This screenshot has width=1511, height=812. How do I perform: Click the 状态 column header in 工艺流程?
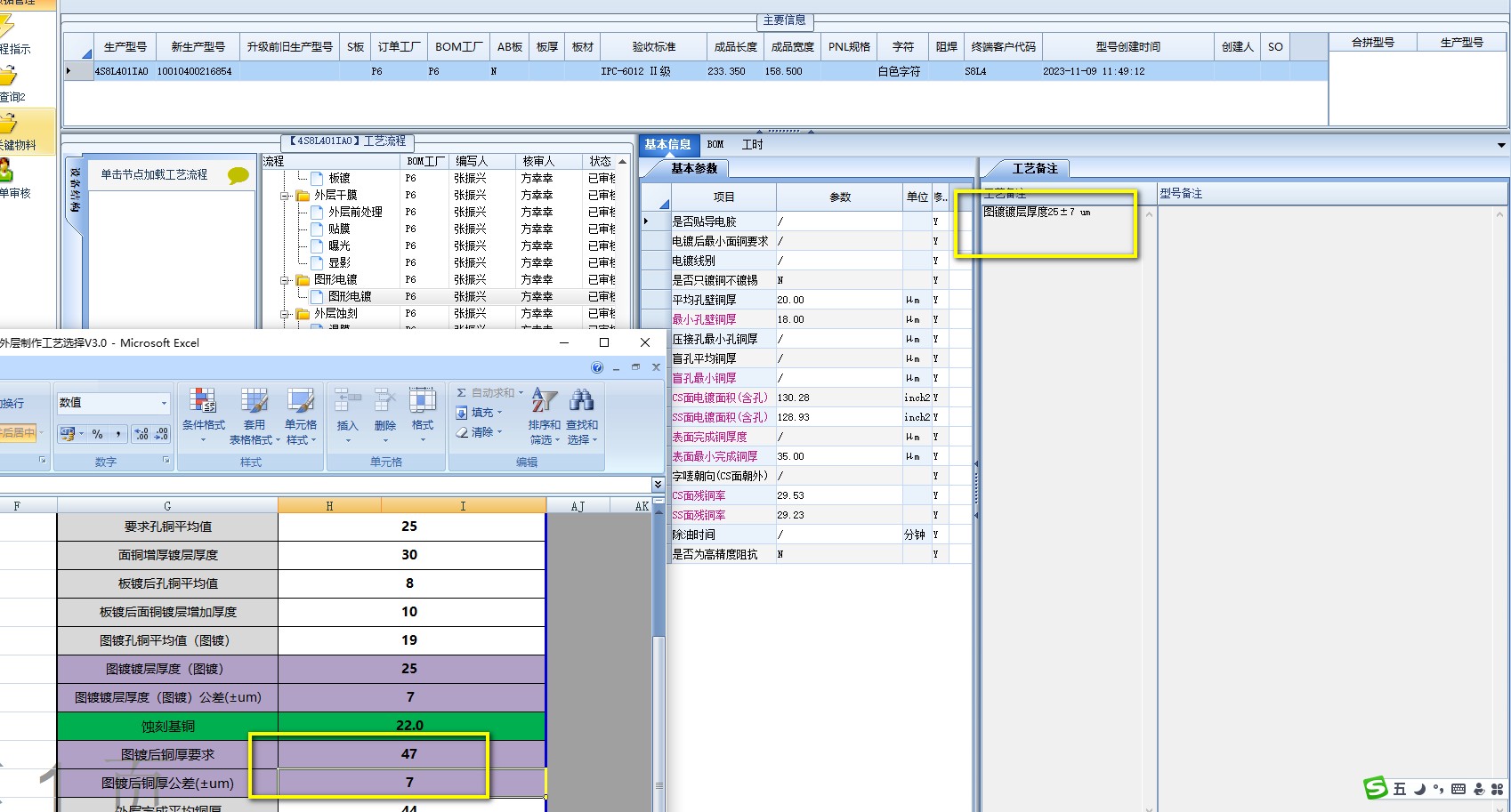coord(600,161)
